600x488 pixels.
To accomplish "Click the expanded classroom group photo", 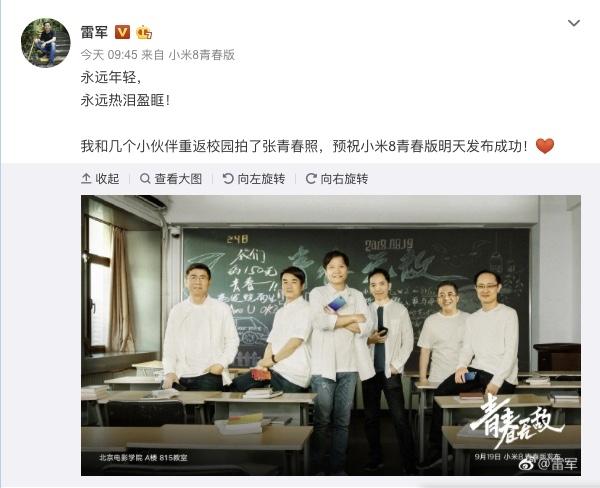I will click(331, 336).
